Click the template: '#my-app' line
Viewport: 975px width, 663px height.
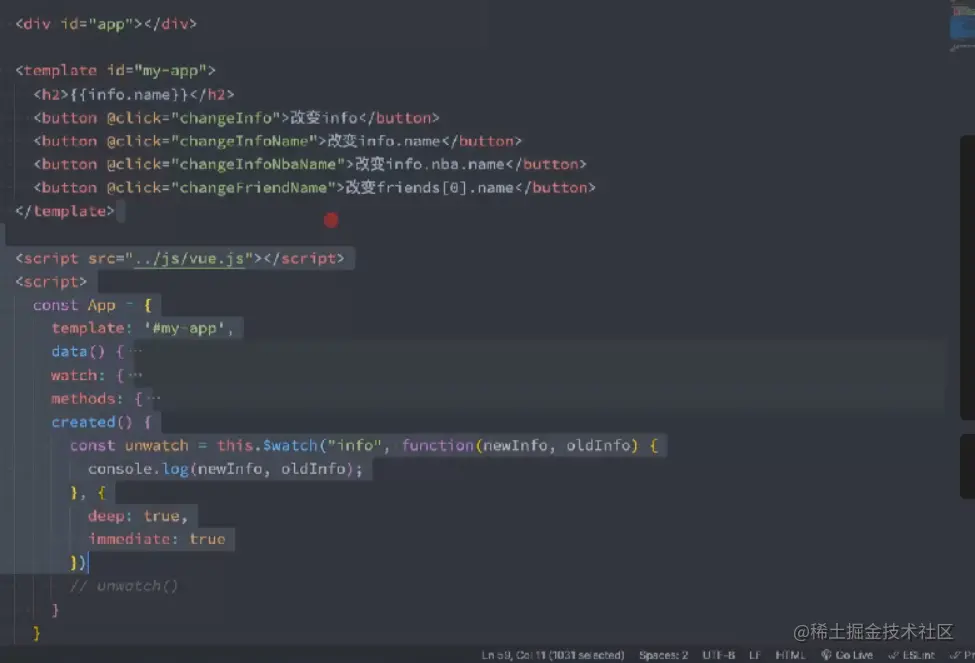pyautogui.click(x=142, y=328)
